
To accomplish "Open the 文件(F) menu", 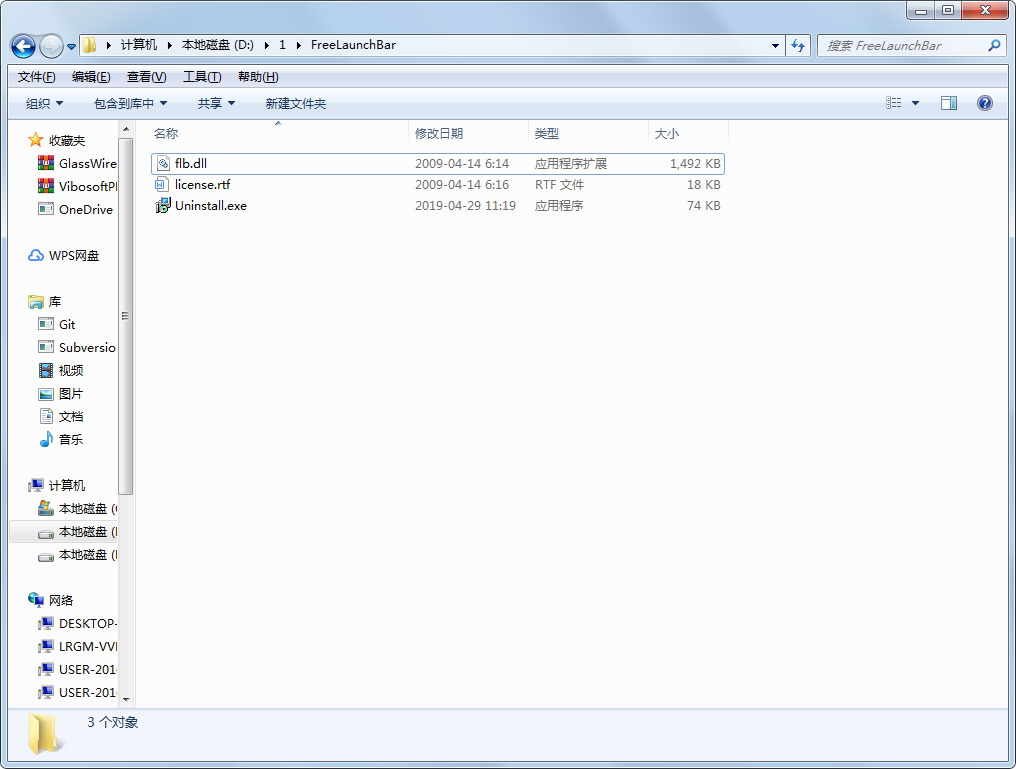I will tap(36, 77).
